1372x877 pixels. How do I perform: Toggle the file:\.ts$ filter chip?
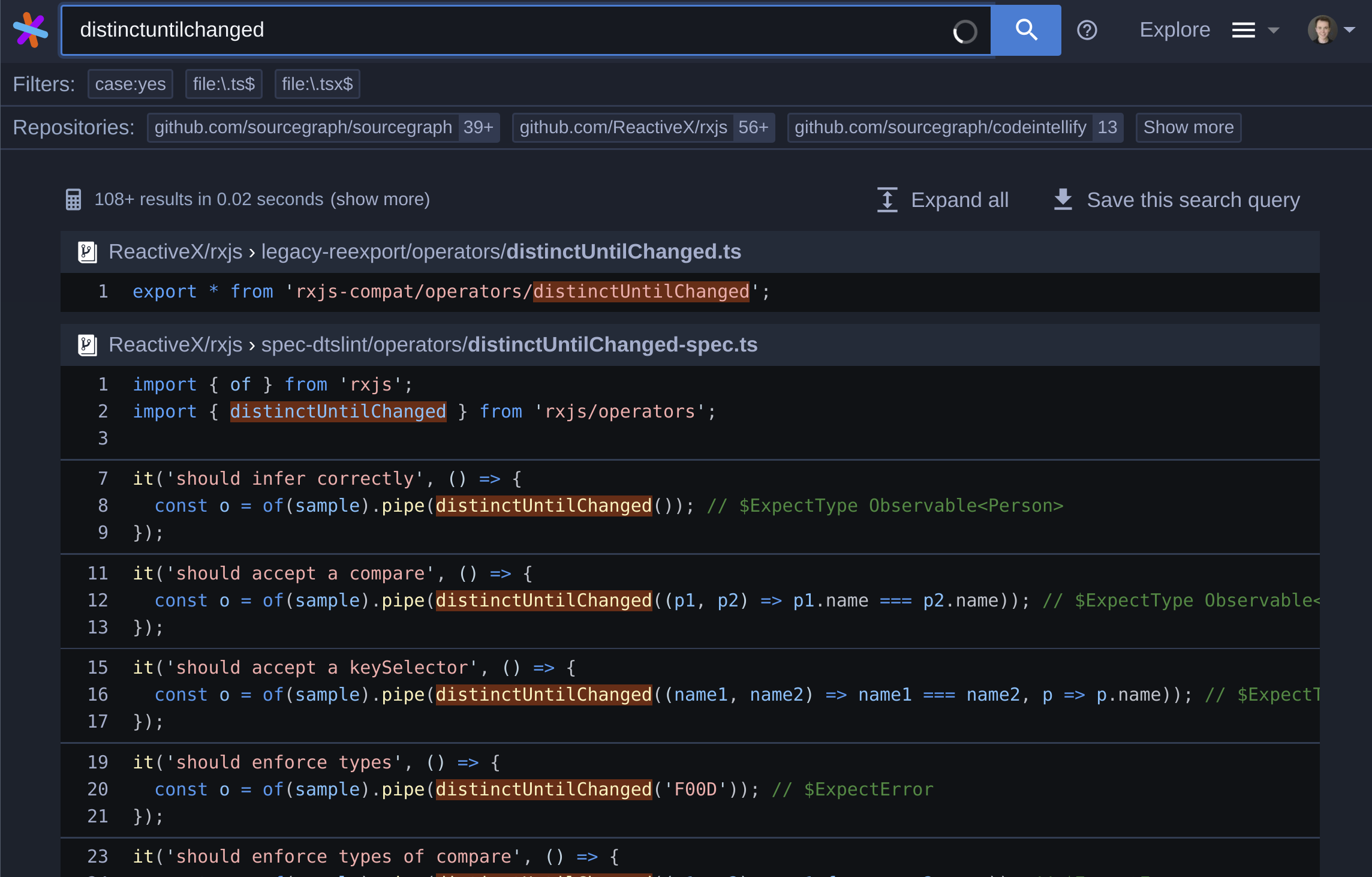pos(224,84)
